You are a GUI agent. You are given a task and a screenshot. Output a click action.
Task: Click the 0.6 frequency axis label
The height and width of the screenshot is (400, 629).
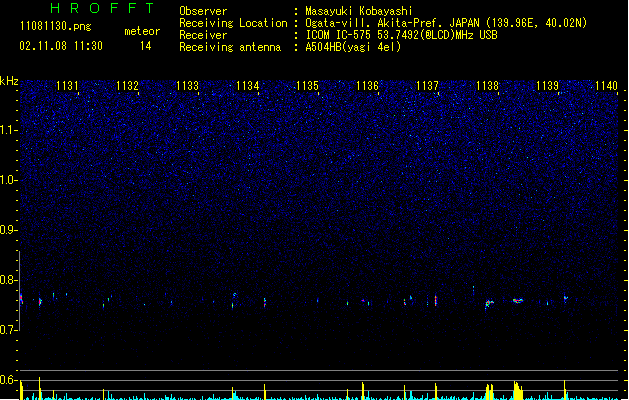(8, 380)
